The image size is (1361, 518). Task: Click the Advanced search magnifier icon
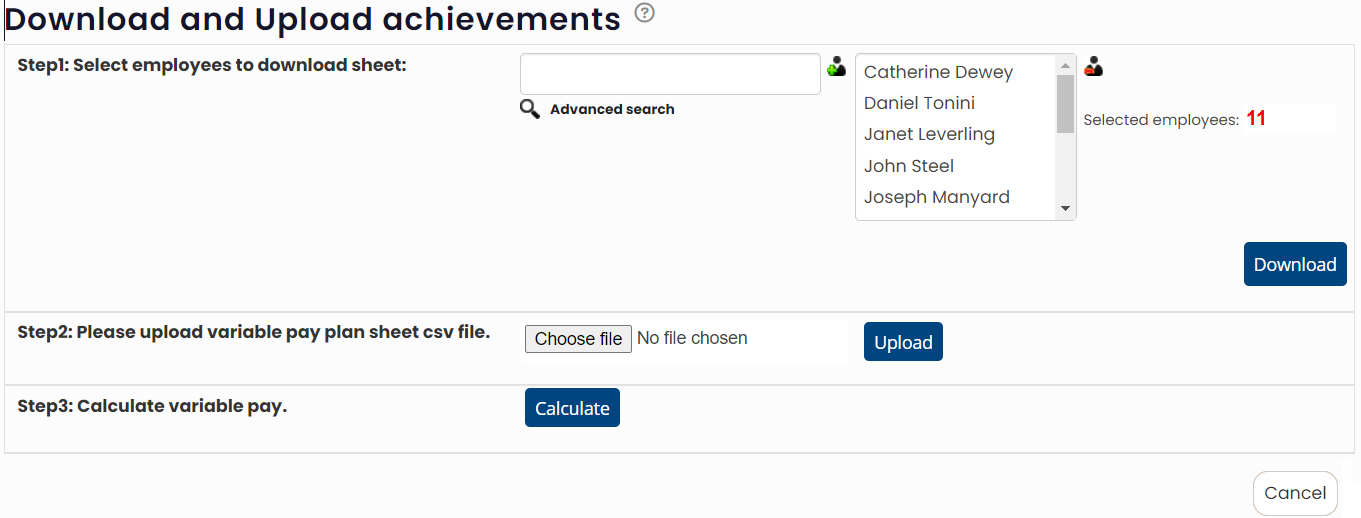tap(530, 109)
